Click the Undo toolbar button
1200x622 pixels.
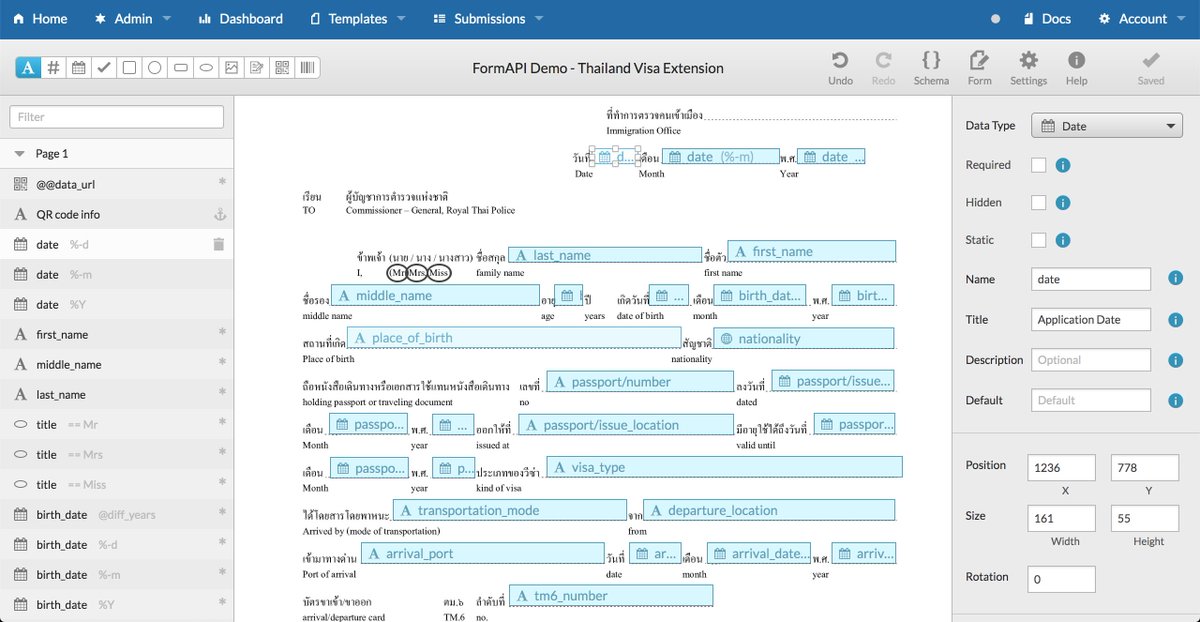pos(841,68)
